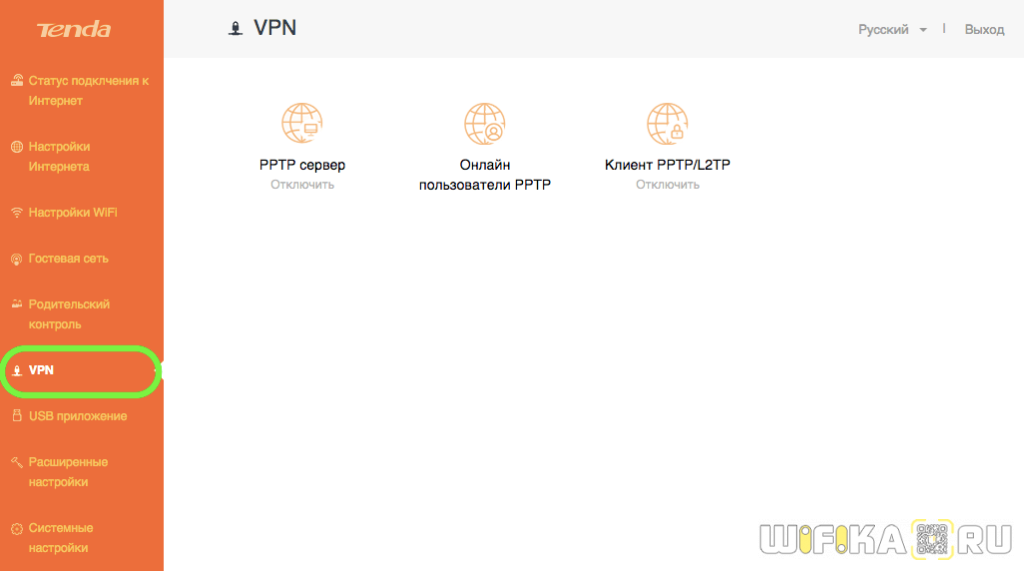This screenshot has height=571, width=1024.
Task: Click the Internet settings globe icon
Action: point(16,147)
